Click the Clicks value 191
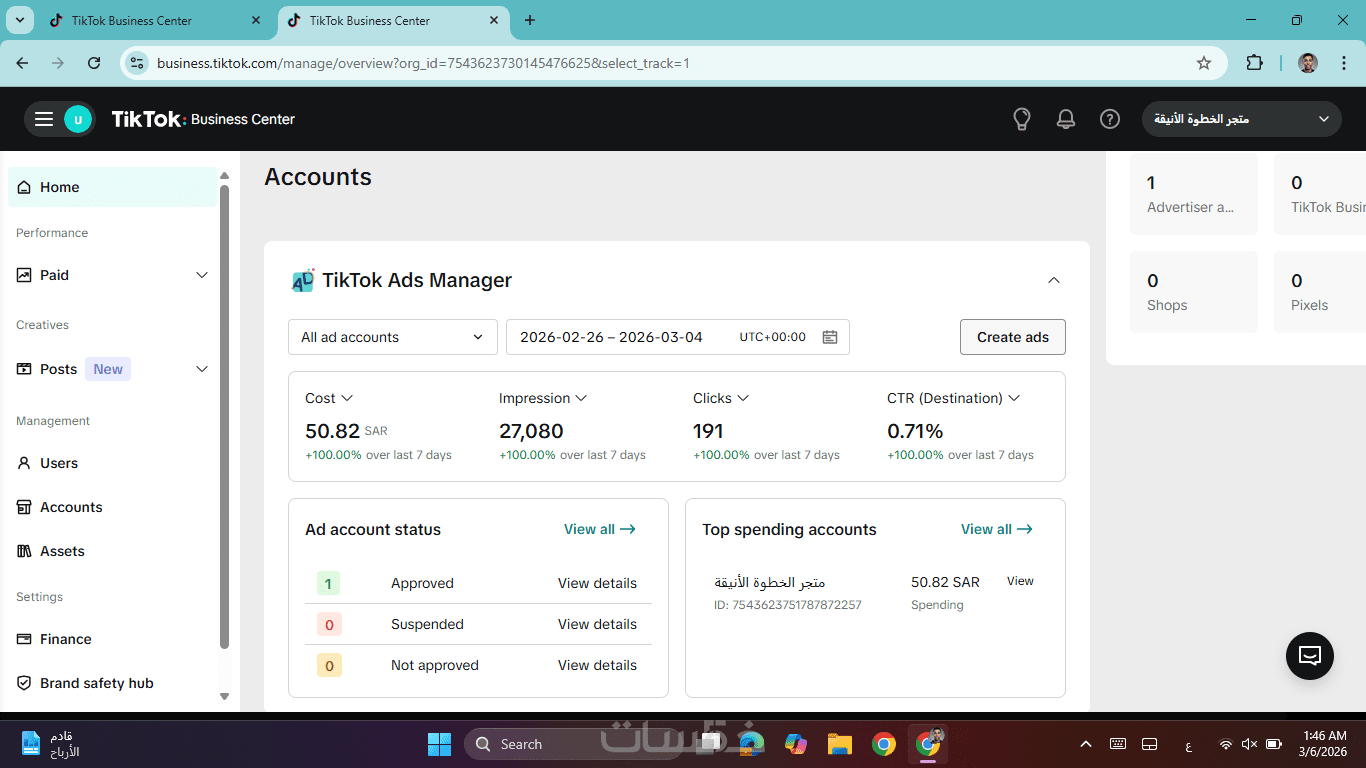The image size is (1366, 768). pos(708,431)
